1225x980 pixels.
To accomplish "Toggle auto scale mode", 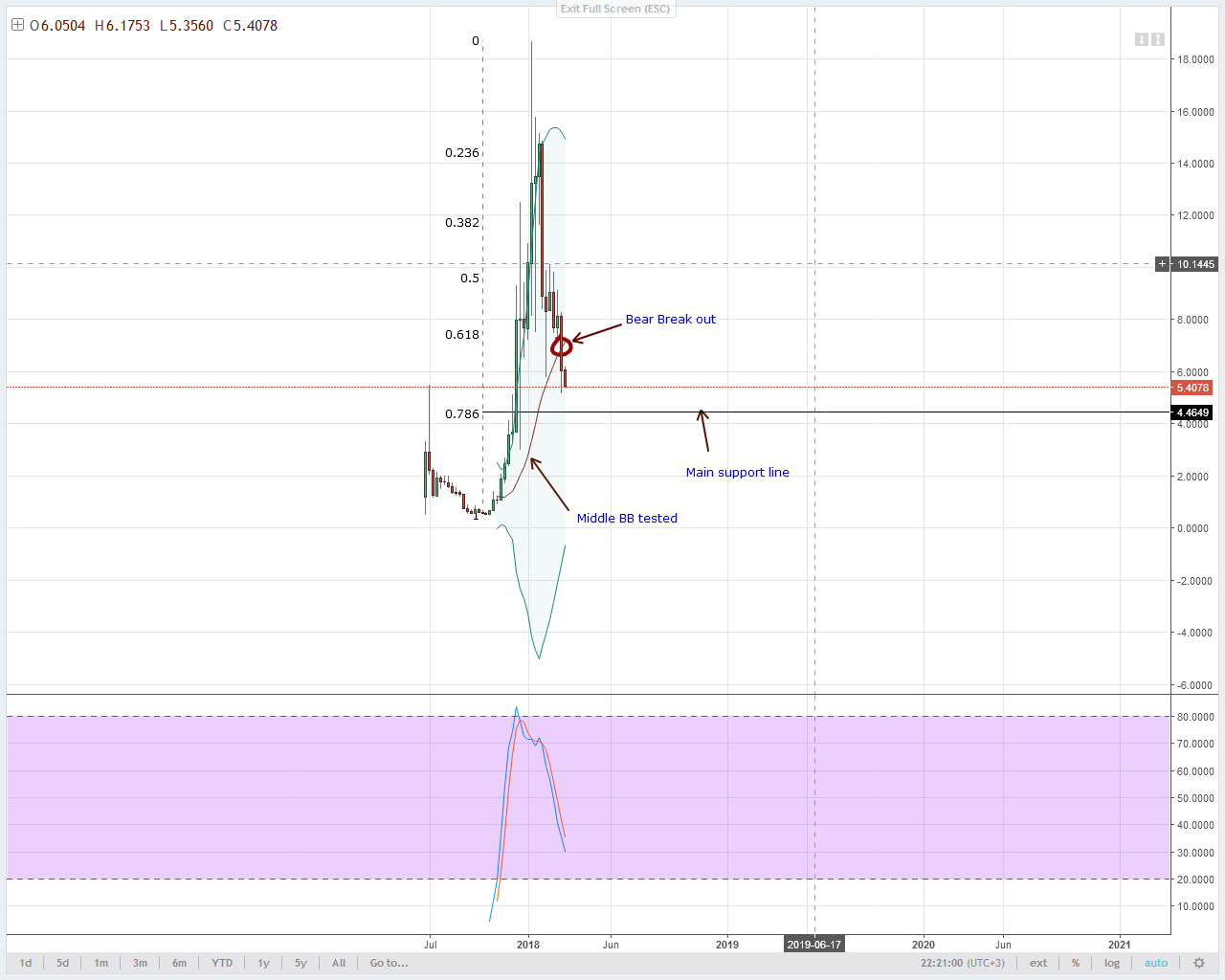I will (1156, 963).
